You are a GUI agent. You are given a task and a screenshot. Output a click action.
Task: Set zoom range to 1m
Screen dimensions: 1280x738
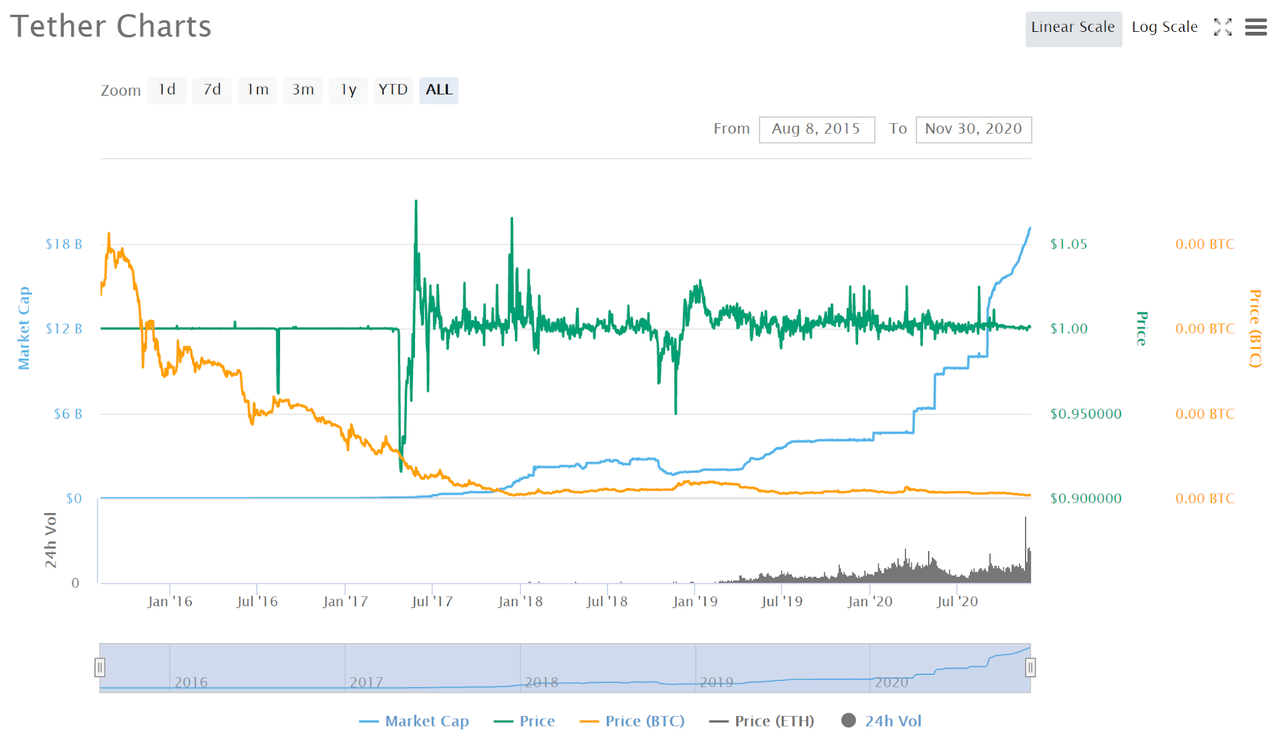[258, 89]
